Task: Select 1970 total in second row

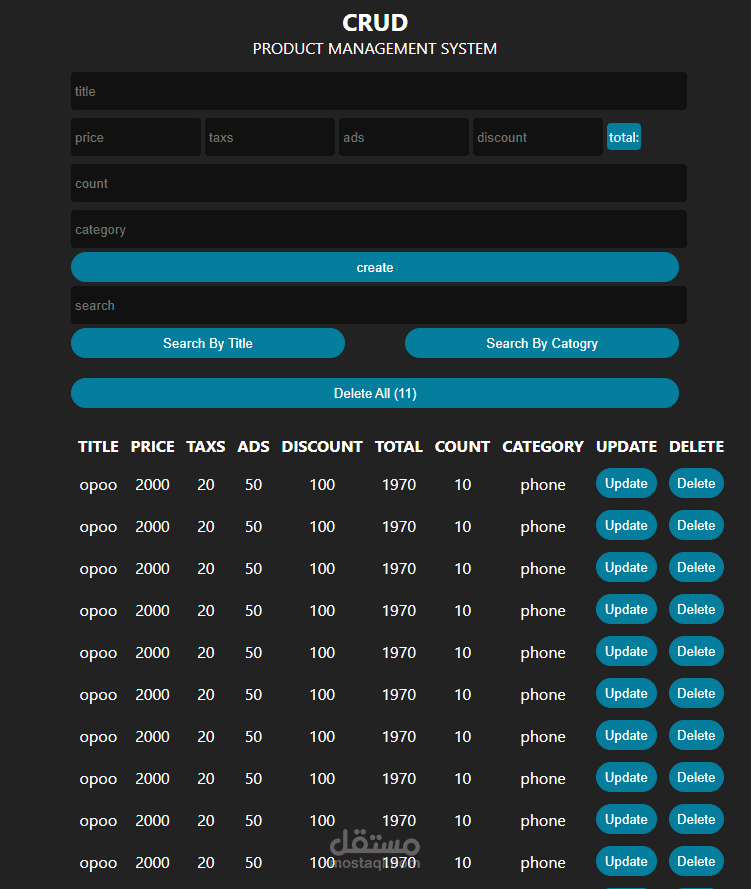Action: point(399,526)
